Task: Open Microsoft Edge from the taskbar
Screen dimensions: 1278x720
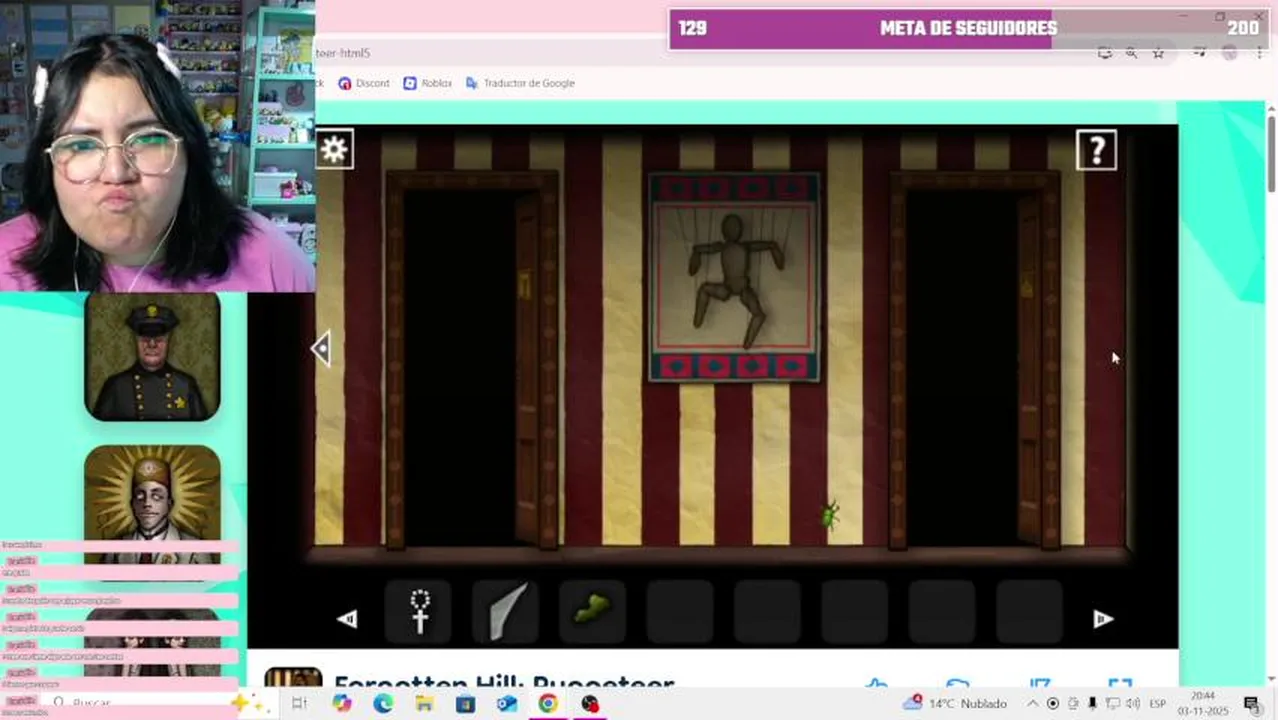Action: click(383, 703)
